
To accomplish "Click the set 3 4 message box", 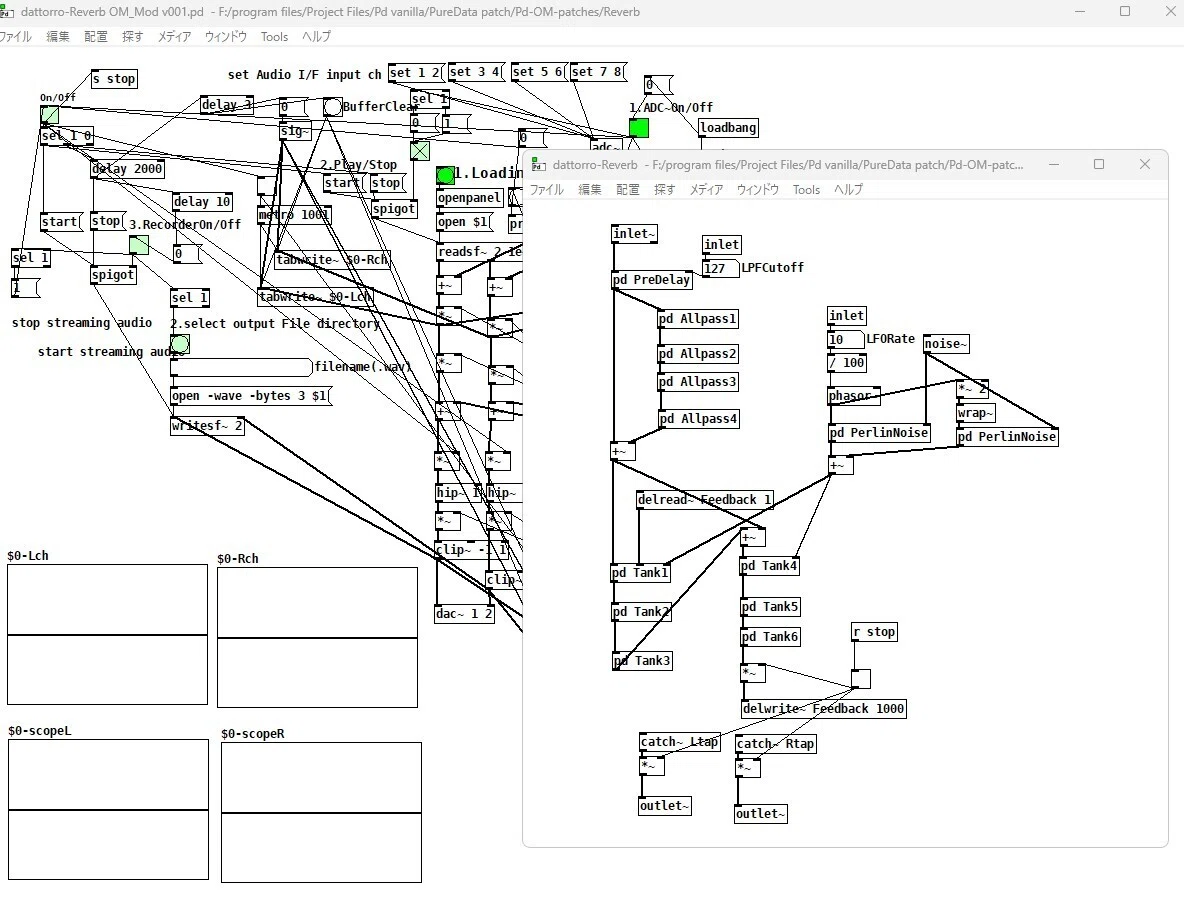I will coord(476,72).
